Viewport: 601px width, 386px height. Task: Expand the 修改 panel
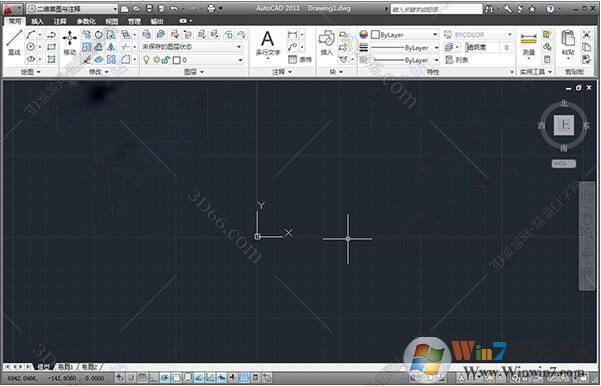[99, 72]
